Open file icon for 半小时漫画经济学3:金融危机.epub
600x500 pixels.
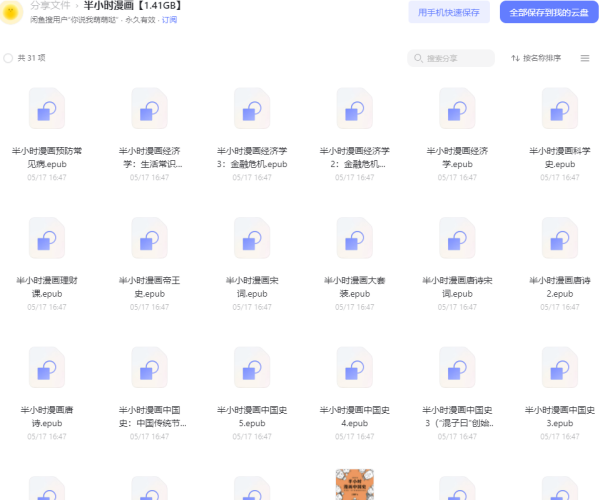pos(252,108)
